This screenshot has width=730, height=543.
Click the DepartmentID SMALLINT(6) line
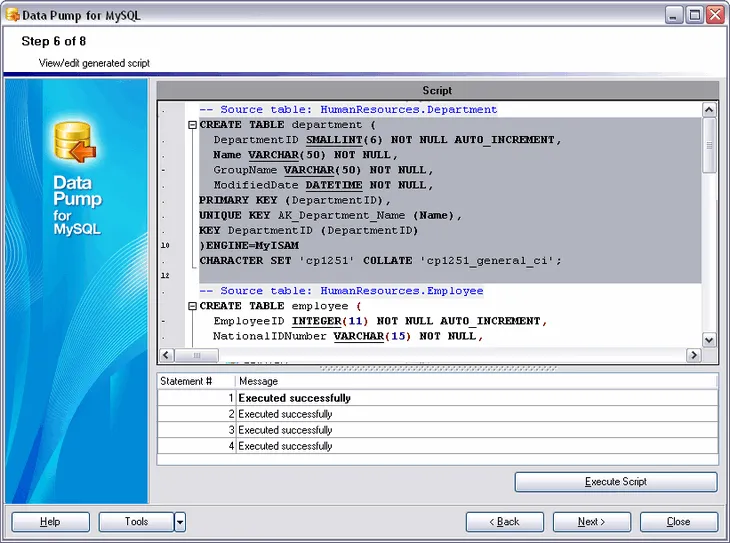click(387, 140)
